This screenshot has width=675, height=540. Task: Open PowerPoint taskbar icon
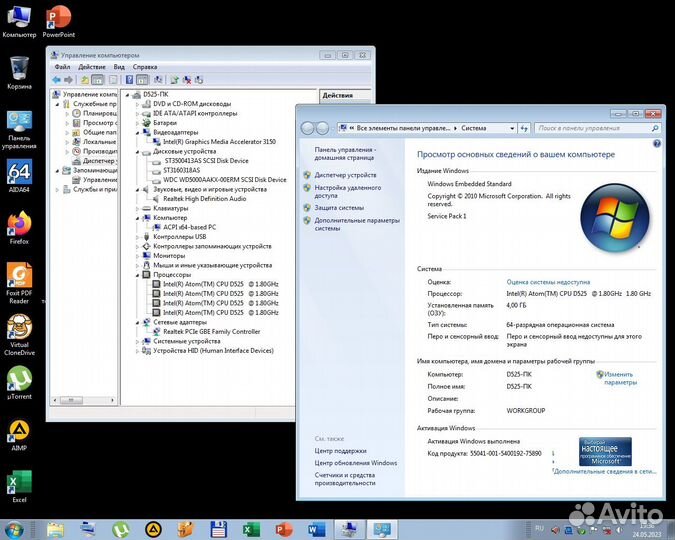pos(284,530)
